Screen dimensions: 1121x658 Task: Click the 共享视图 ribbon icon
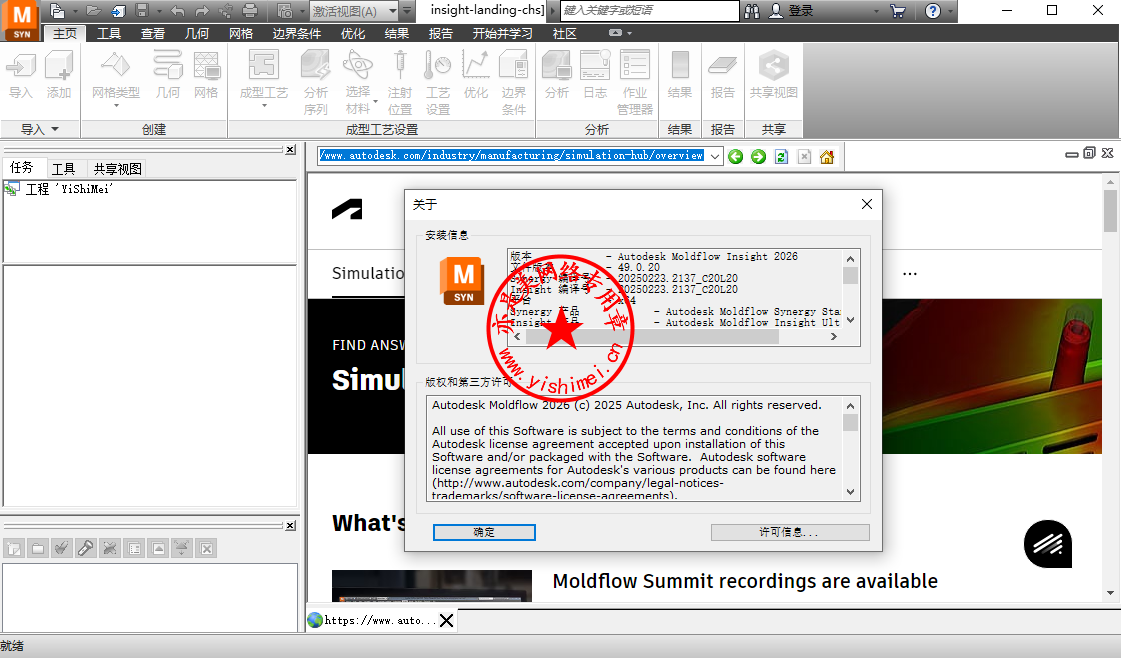pyautogui.click(x=774, y=75)
